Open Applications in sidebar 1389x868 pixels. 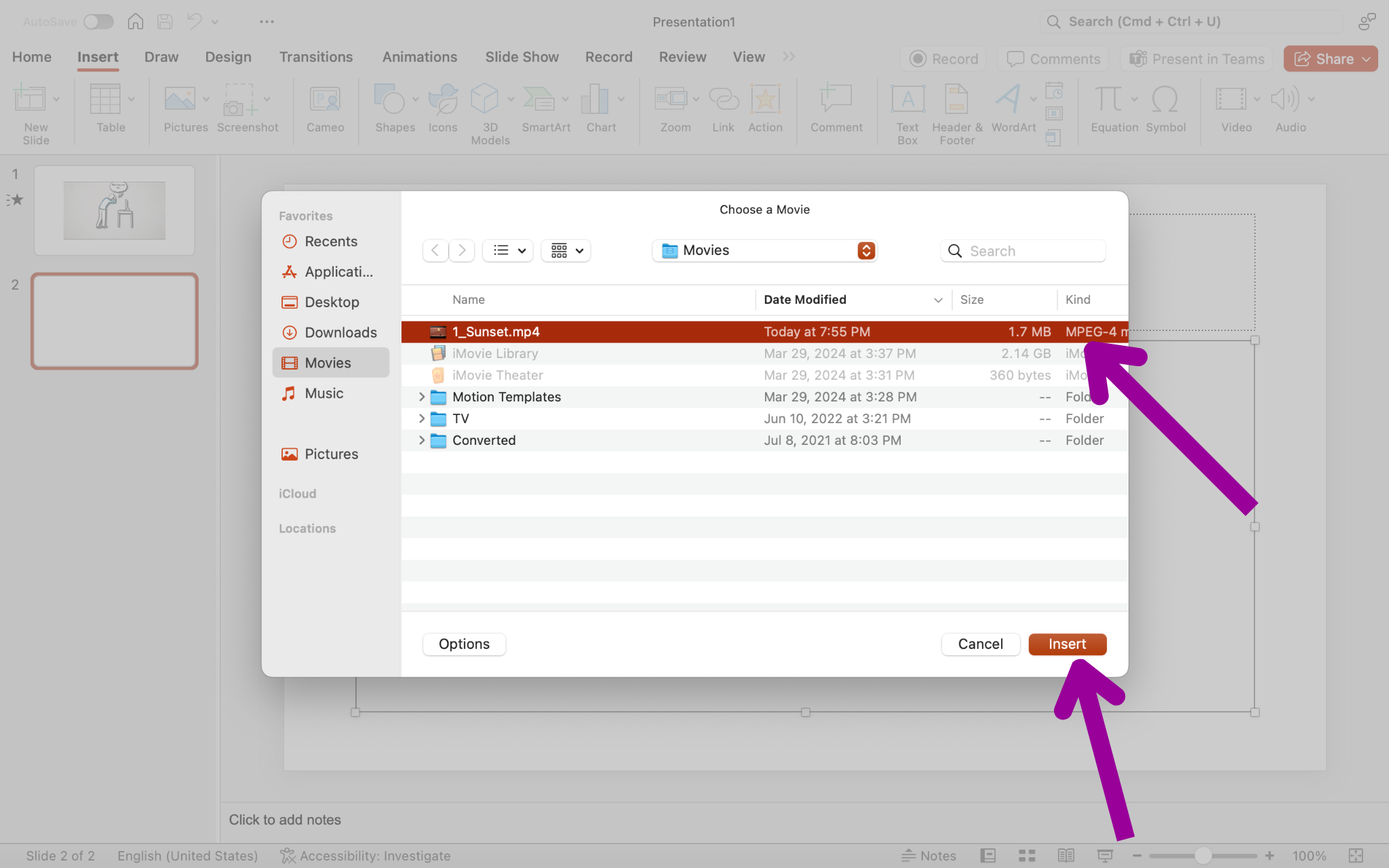pyautogui.click(x=330, y=272)
